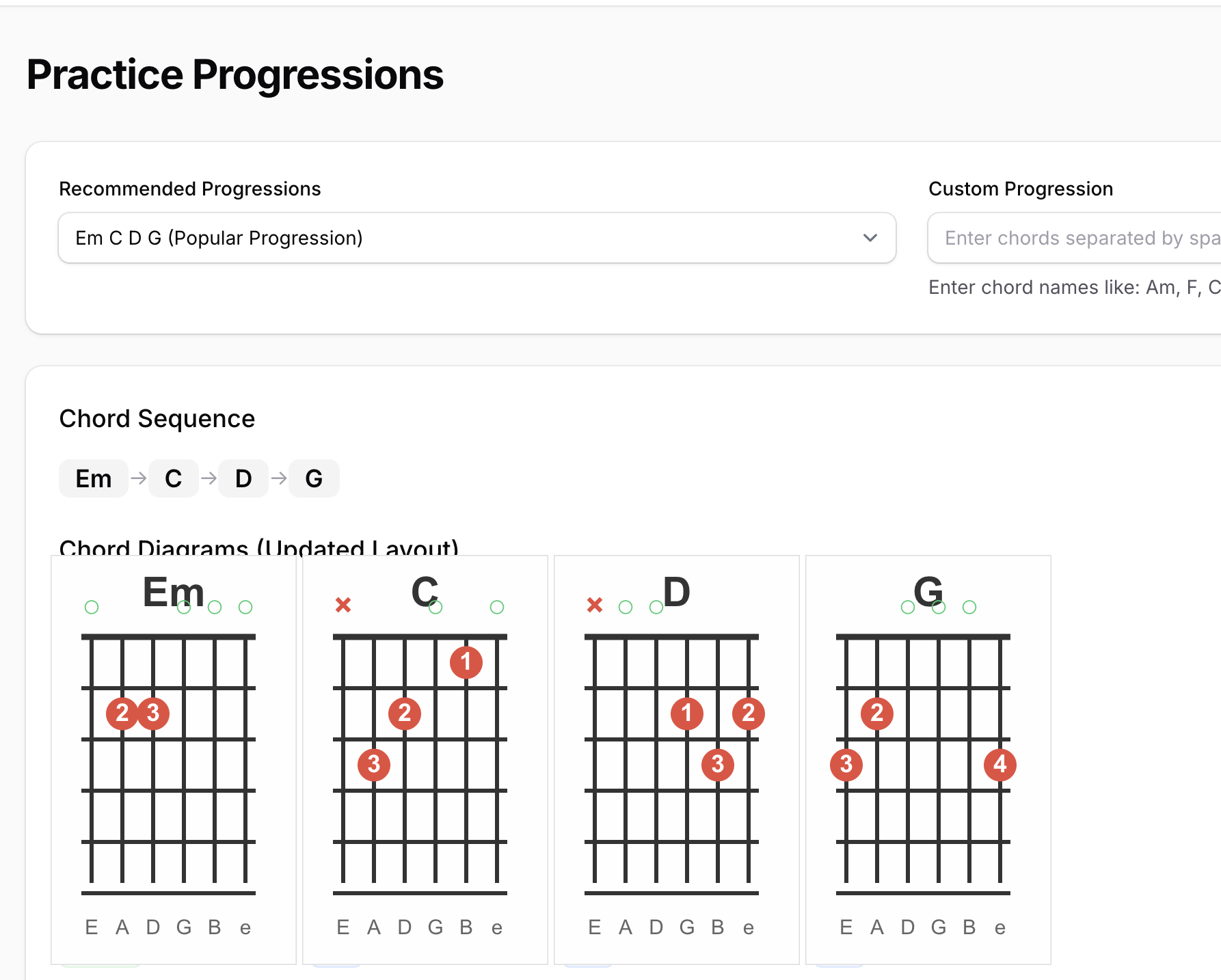Image resolution: width=1221 pixels, height=980 pixels.
Task: Click finger dot 3 on the D chord diagram
Action: coord(717,765)
